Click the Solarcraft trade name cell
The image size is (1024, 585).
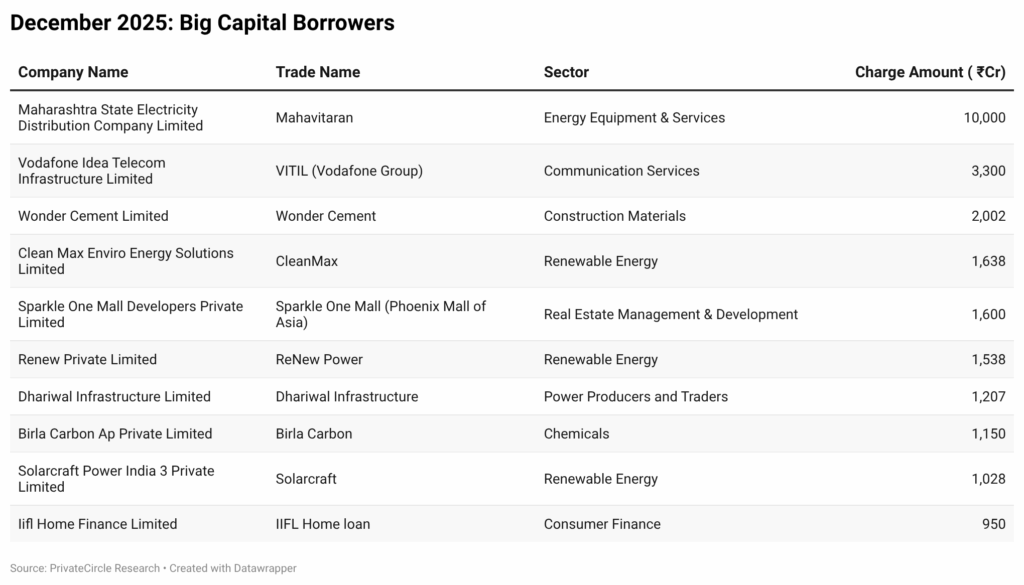coord(306,479)
